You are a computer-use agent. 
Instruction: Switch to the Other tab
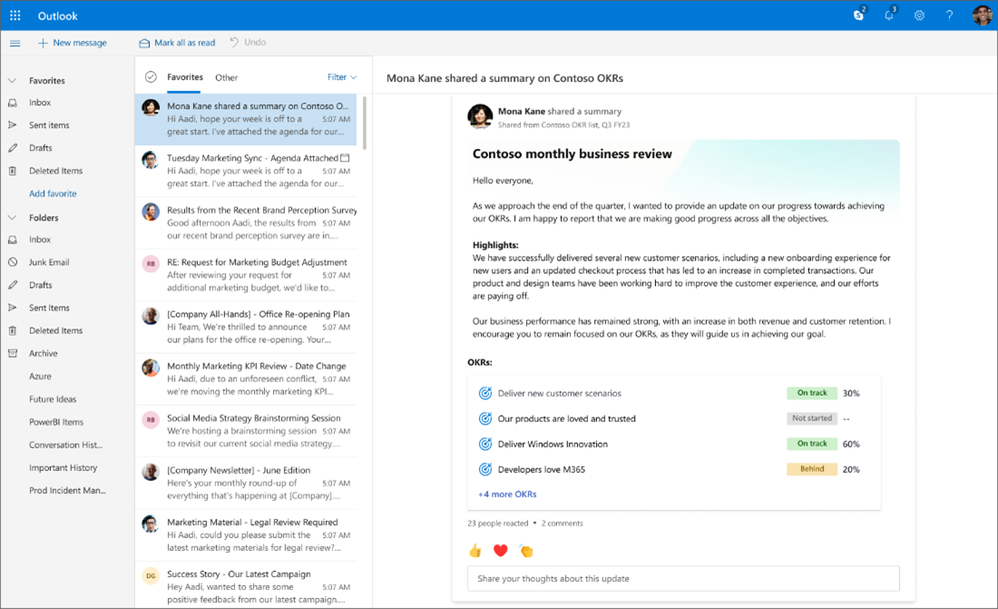226,78
